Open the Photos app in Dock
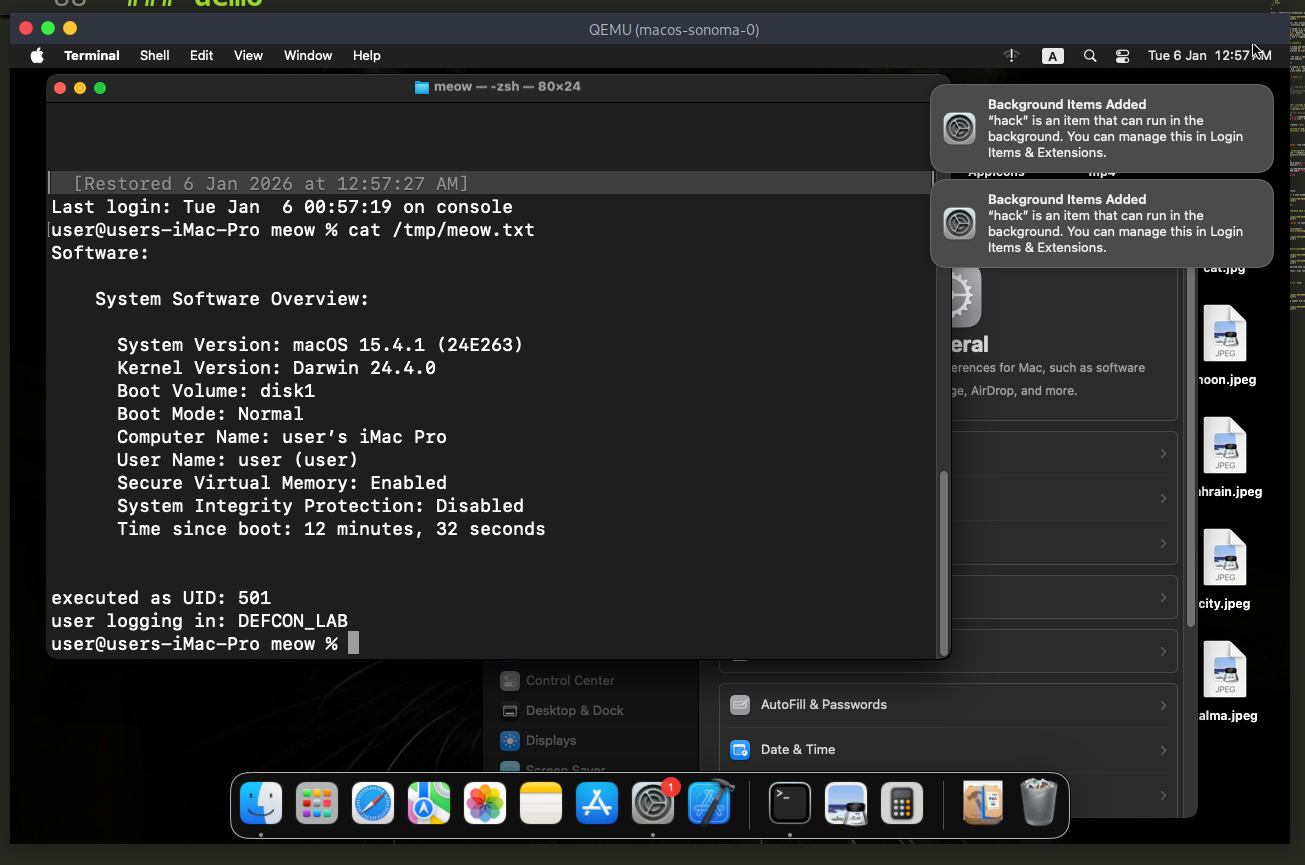This screenshot has height=865, width=1305. pyautogui.click(x=485, y=804)
